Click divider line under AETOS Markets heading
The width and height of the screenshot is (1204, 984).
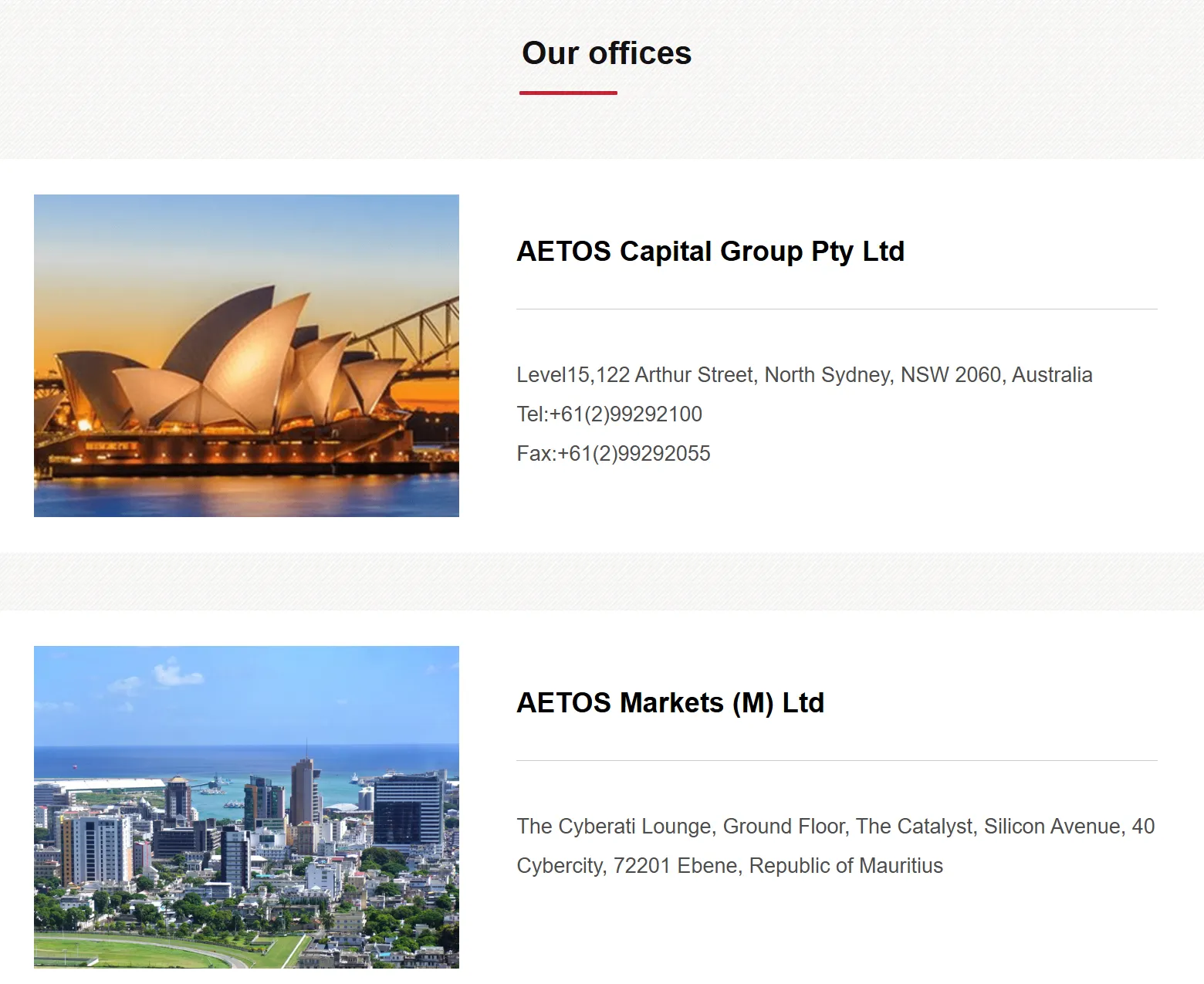(x=837, y=760)
